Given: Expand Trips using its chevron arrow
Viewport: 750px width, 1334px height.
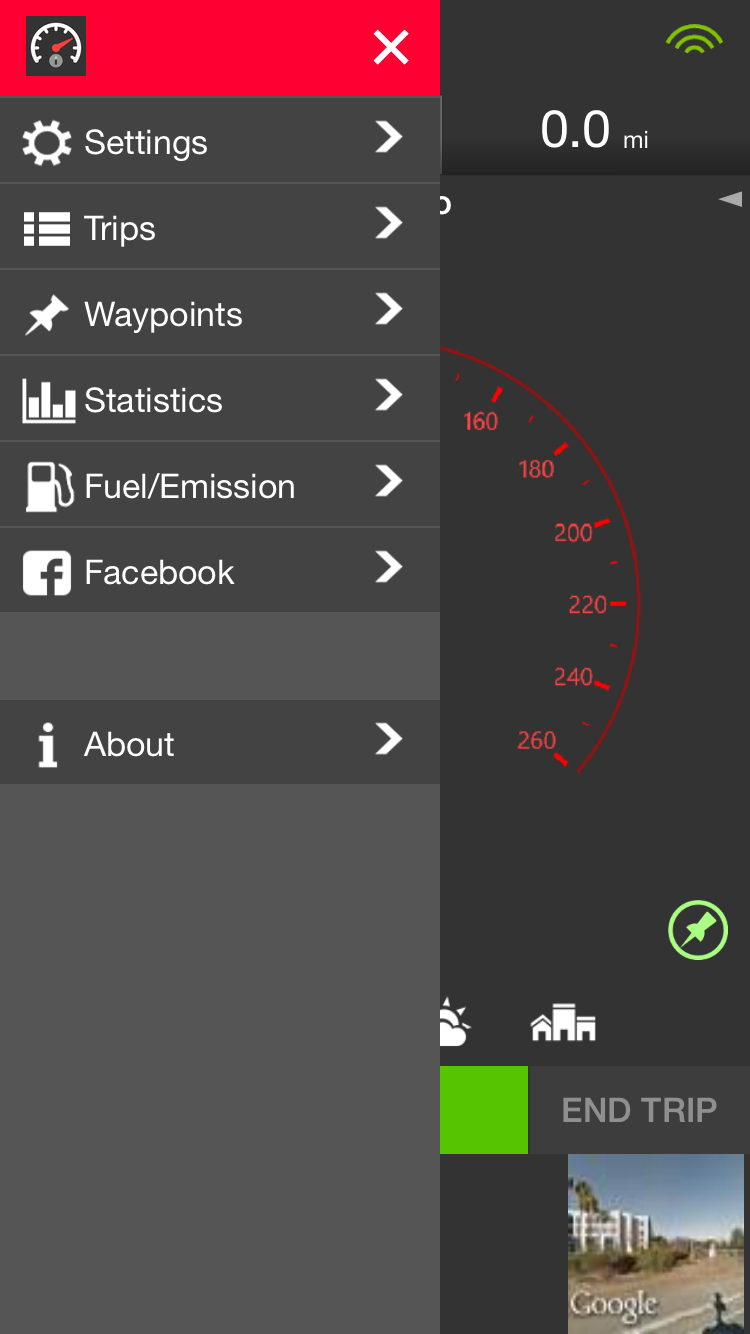Looking at the screenshot, I should [389, 223].
